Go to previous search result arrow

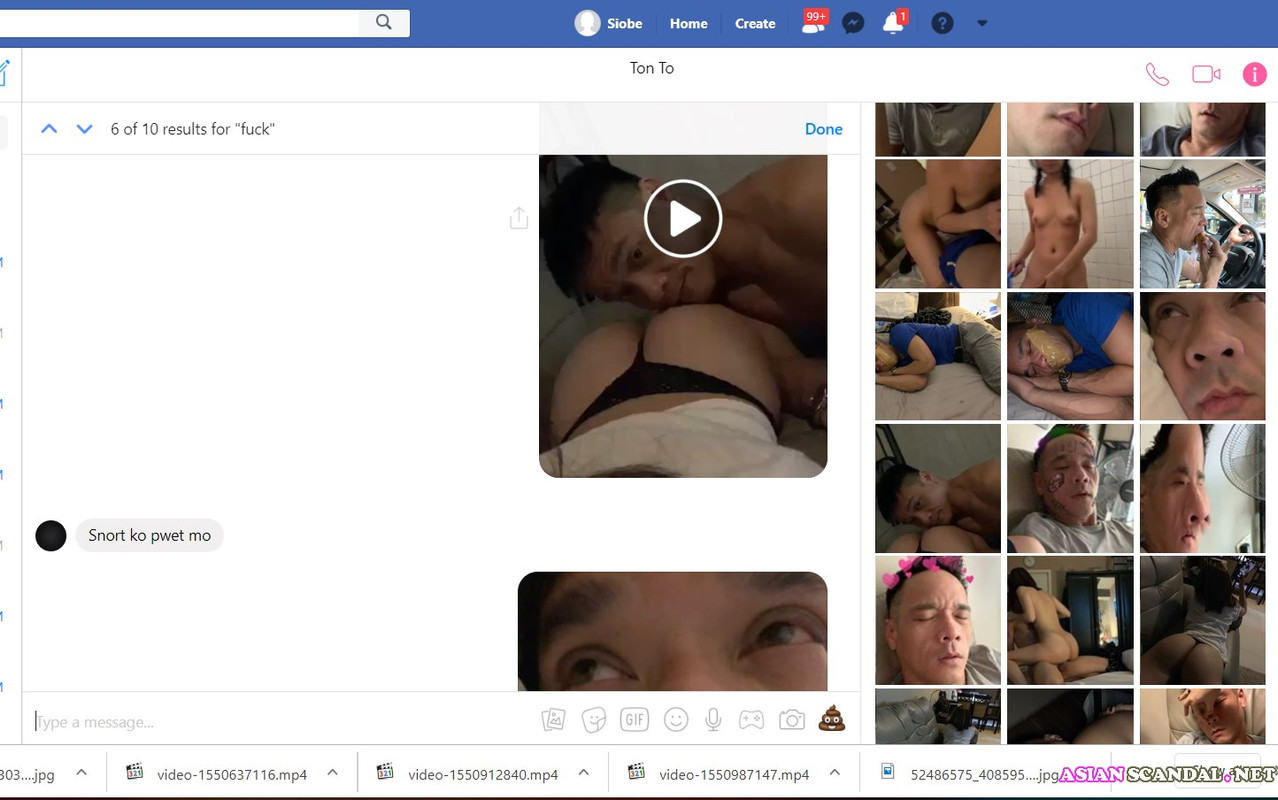49,129
